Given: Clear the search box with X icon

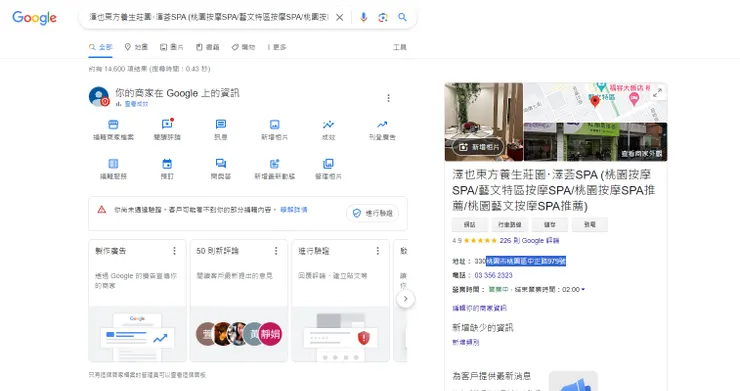Looking at the screenshot, I should pyautogui.click(x=339, y=17).
